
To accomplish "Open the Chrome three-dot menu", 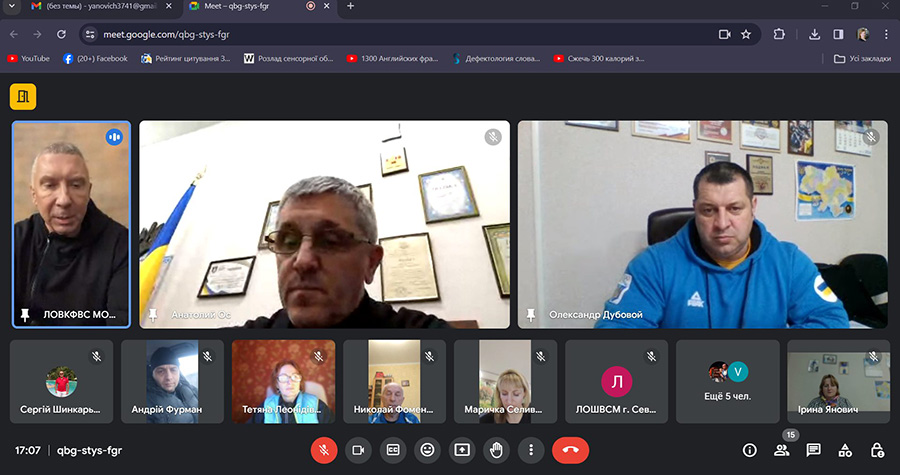I will [886, 34].
